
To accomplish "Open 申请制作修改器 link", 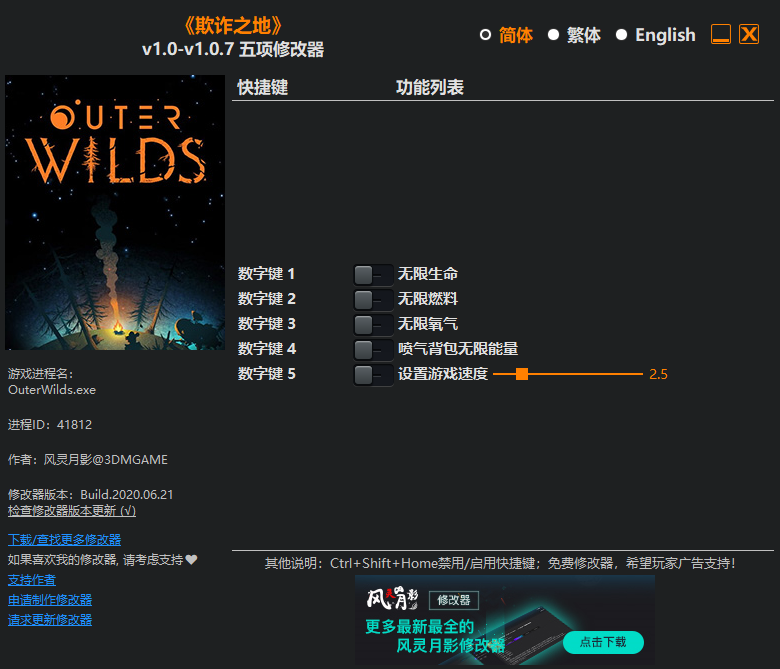I will point(50,600).
